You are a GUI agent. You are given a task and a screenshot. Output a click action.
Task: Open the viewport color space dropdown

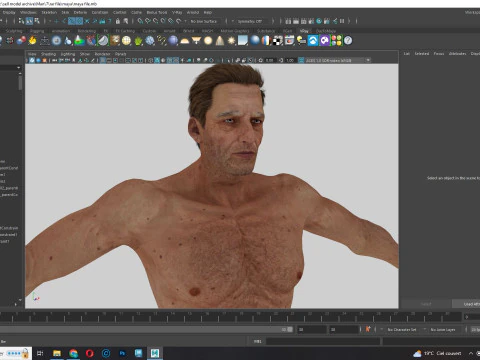click(x=338, y=60)
